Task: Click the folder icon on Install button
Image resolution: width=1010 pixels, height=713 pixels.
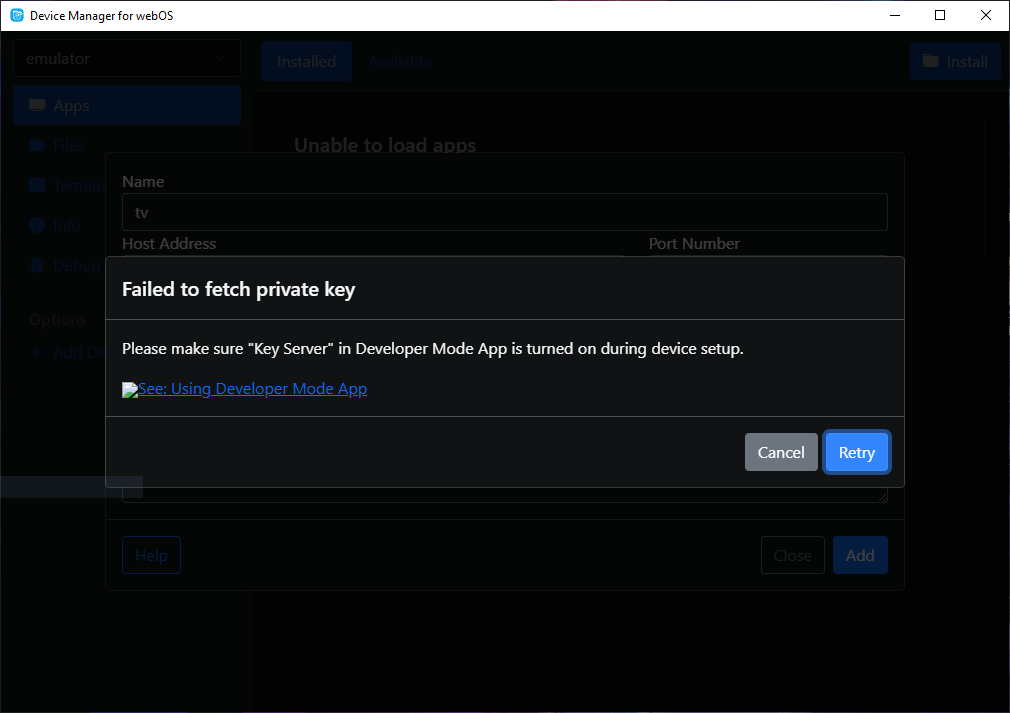Action: 931,61
